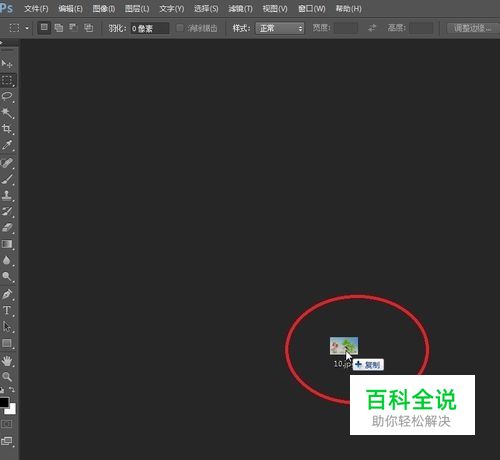Select the Pen tool
Screen dimensions: 500x460
[x=7, y=294]
